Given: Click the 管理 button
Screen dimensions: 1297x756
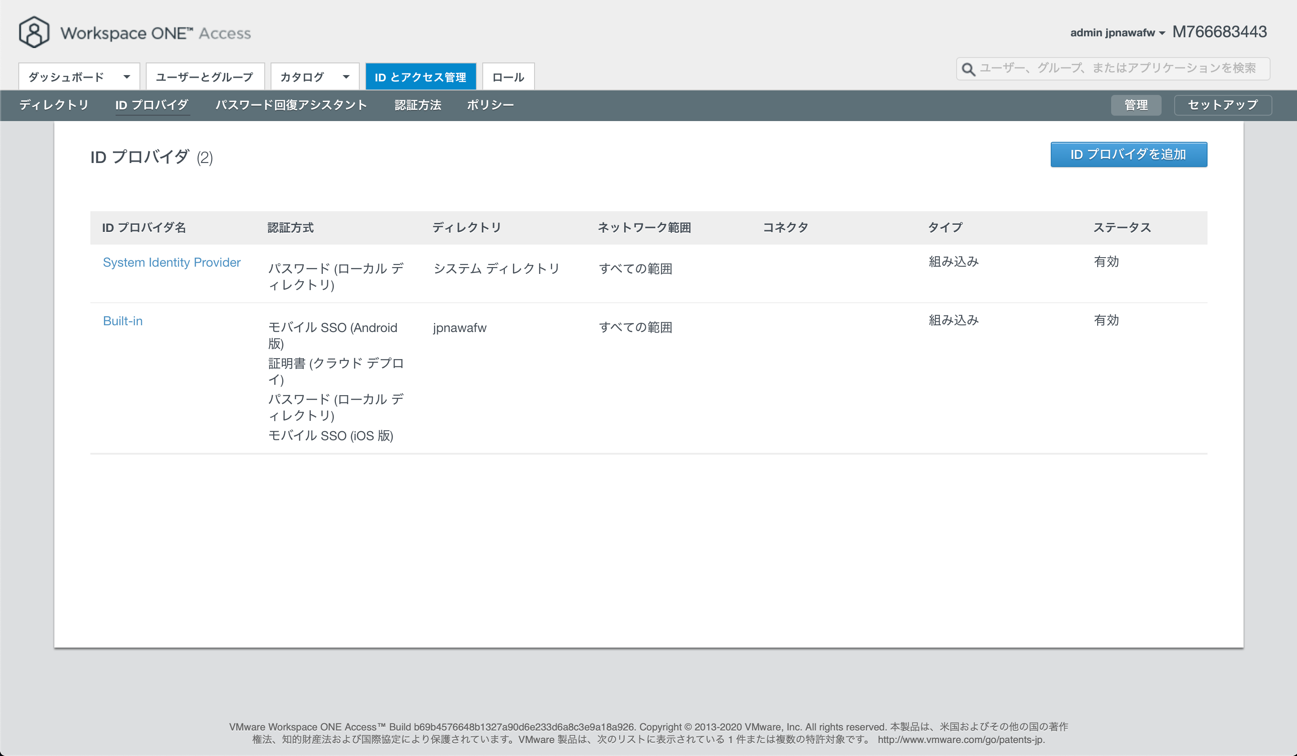Looking at the screenshot, I should (x=1136, y=105).
